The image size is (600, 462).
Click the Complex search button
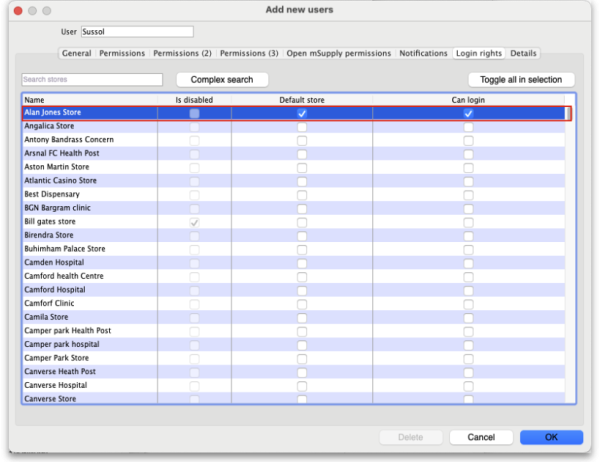(x=222, y=79)
